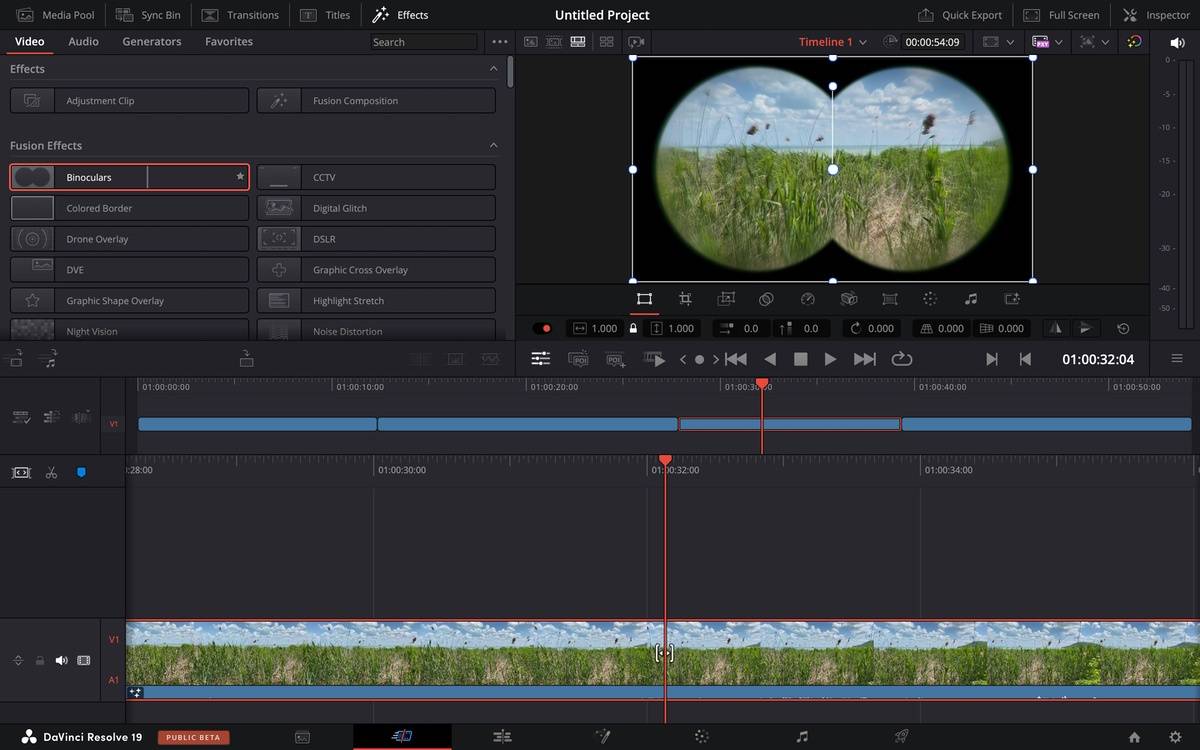
Task: Mute the track with its speaker icon
Action: [62, 660]
